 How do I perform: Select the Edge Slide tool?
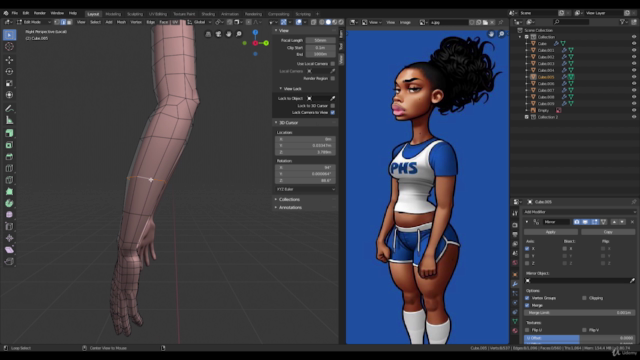[9, 227]
